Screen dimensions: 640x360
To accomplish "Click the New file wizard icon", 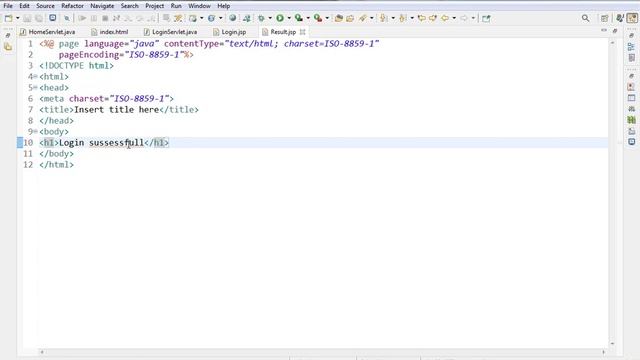I will click(x=8, y=18).
